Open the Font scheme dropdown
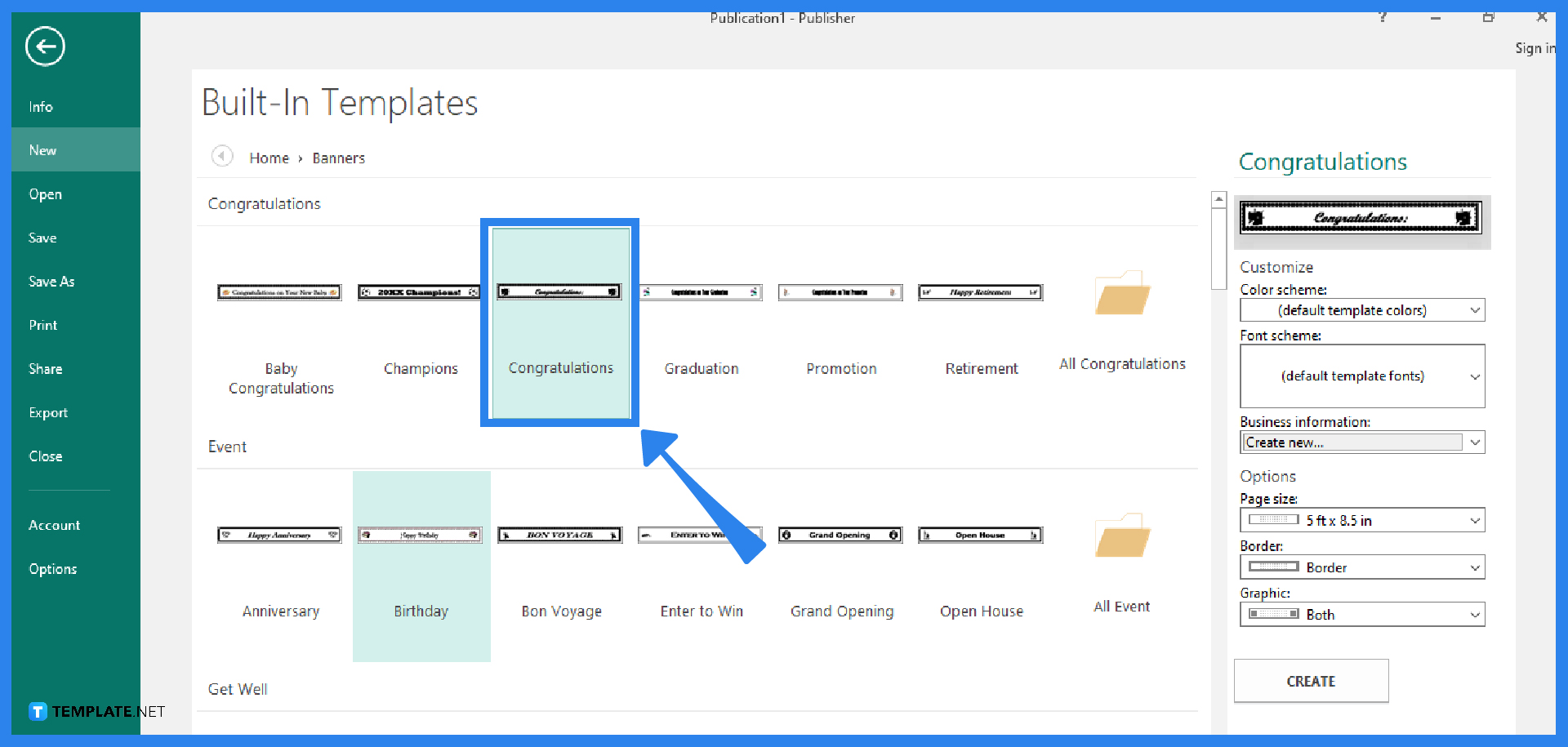Viewport: 1568px width, 747px height. [1475, 376]
